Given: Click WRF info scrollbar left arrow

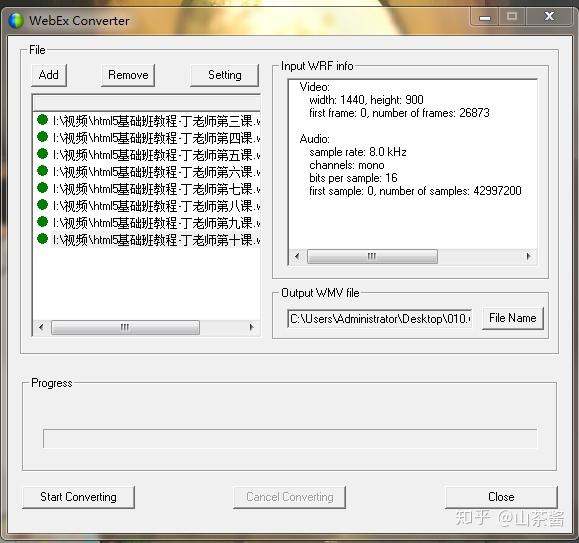Looking at the screenshot, I should (x=297, y=256).
